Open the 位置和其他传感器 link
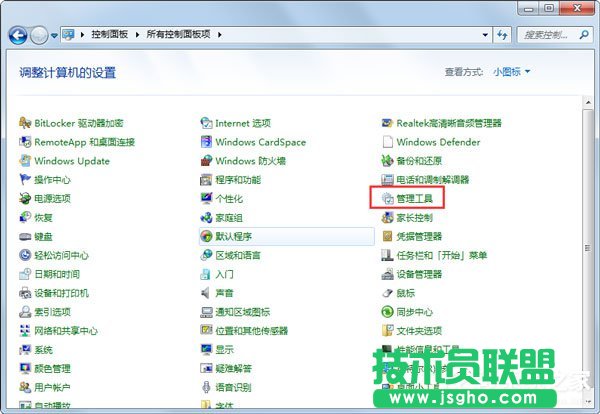The width and height of the screenshot is (600, 414). point(251,331)
